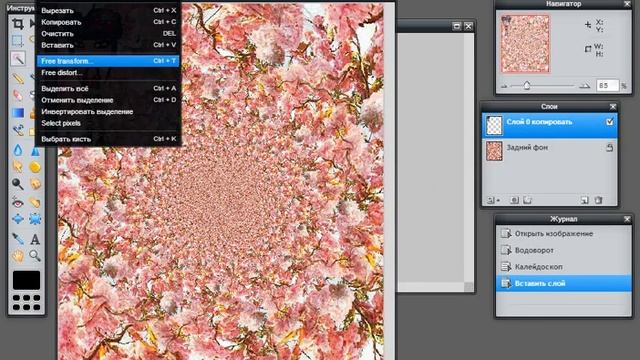Screen dimensions: 640x360
Task: Select the Marquee selection tool
Action: 18,41
